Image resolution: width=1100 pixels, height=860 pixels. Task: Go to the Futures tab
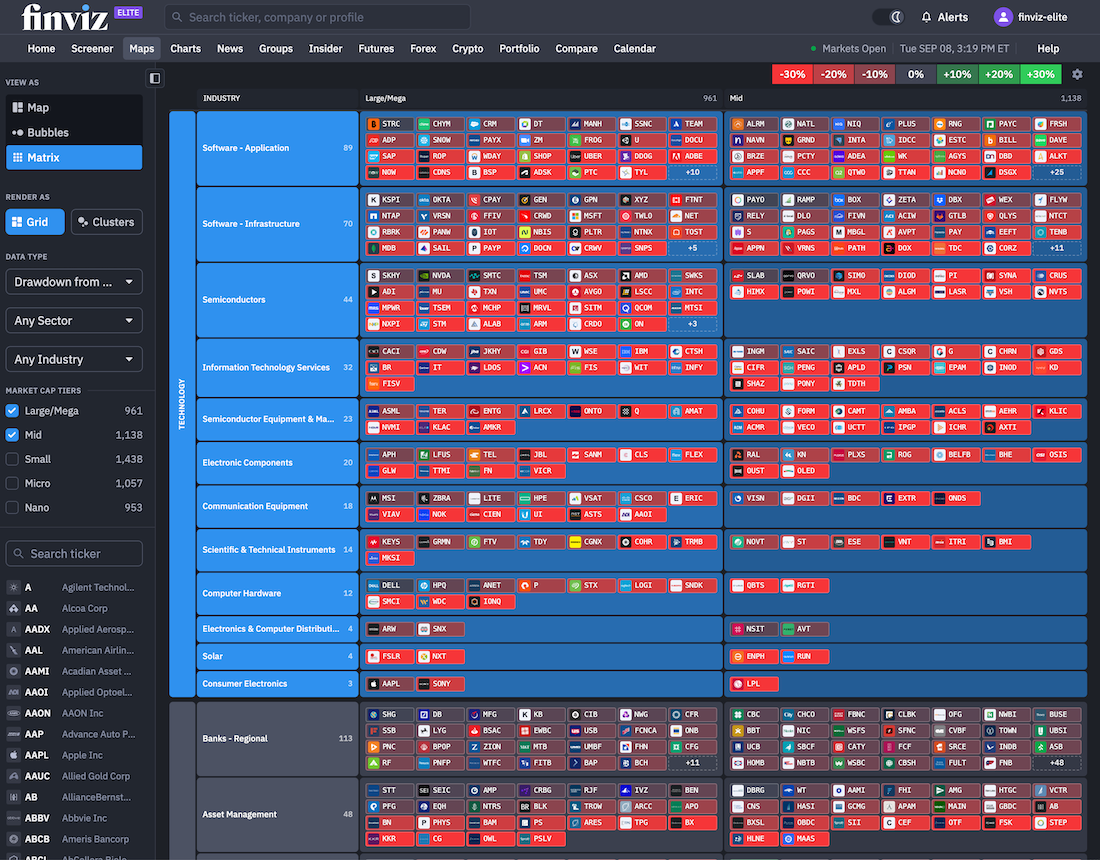pos(376,48)
